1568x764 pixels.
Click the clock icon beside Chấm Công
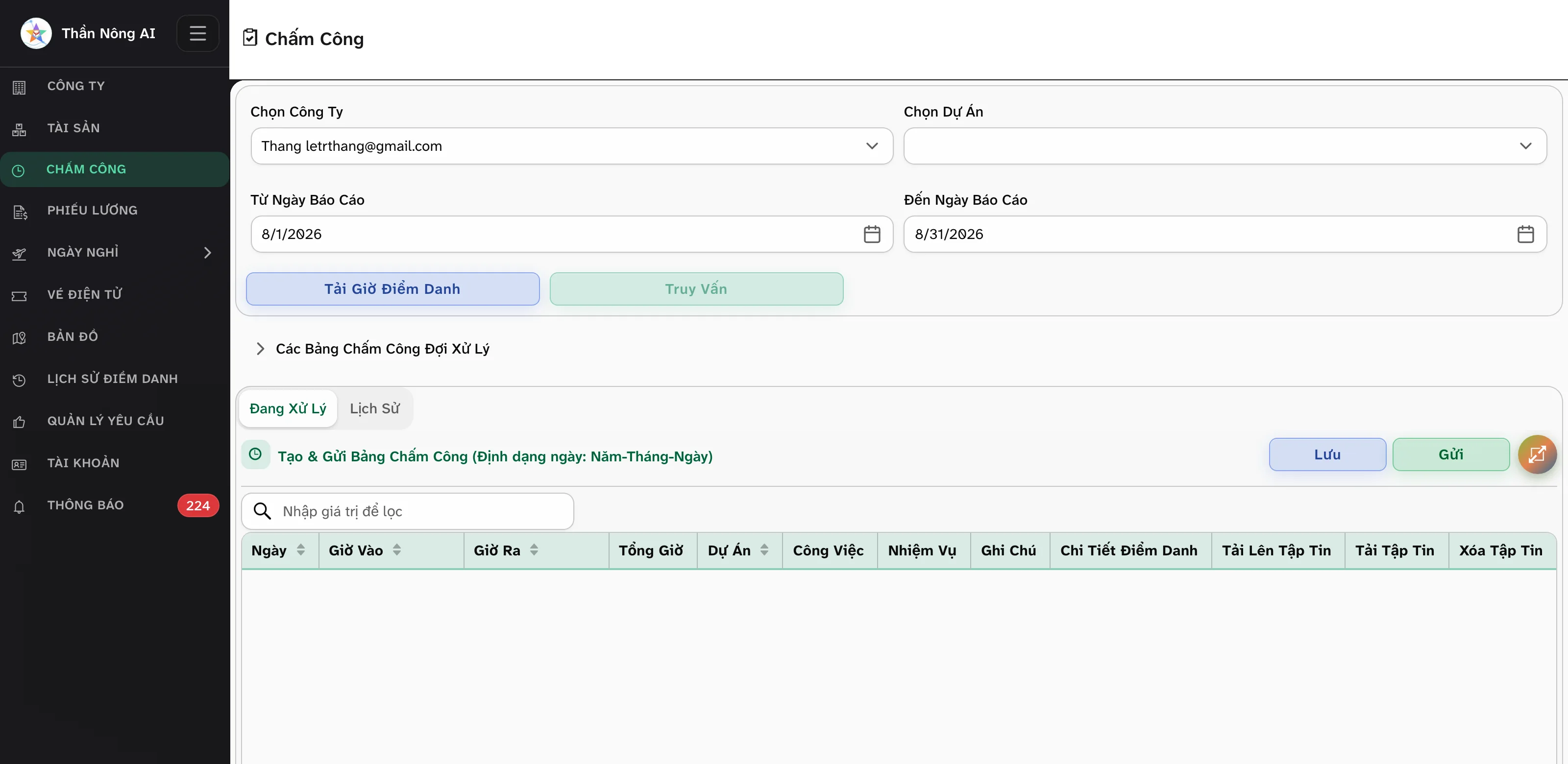(x=18, y=170)
